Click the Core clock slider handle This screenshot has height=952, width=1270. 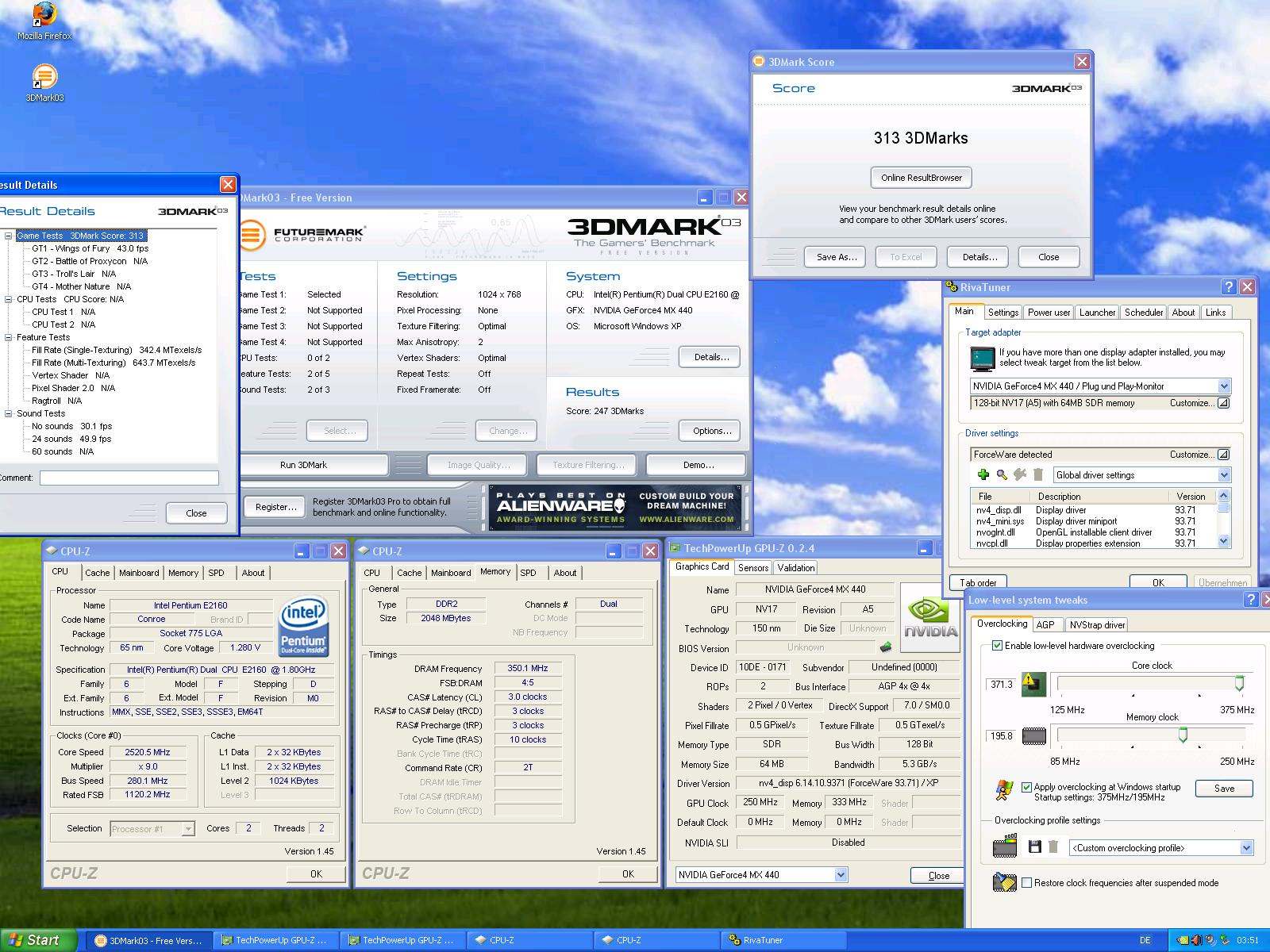[x=1239, y=683]
